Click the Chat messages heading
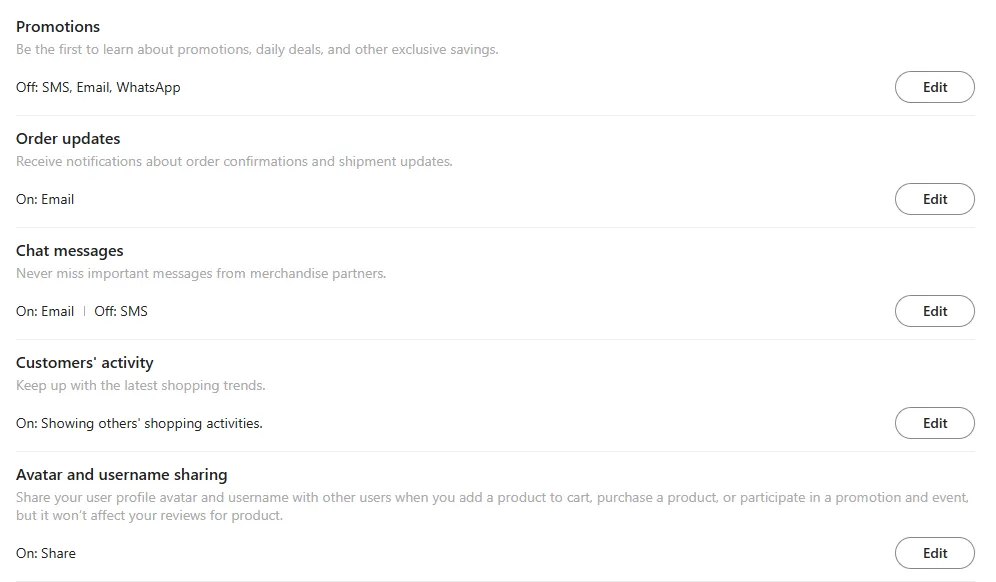The width and height of the screenshot is (996, 582). point(70,251)
